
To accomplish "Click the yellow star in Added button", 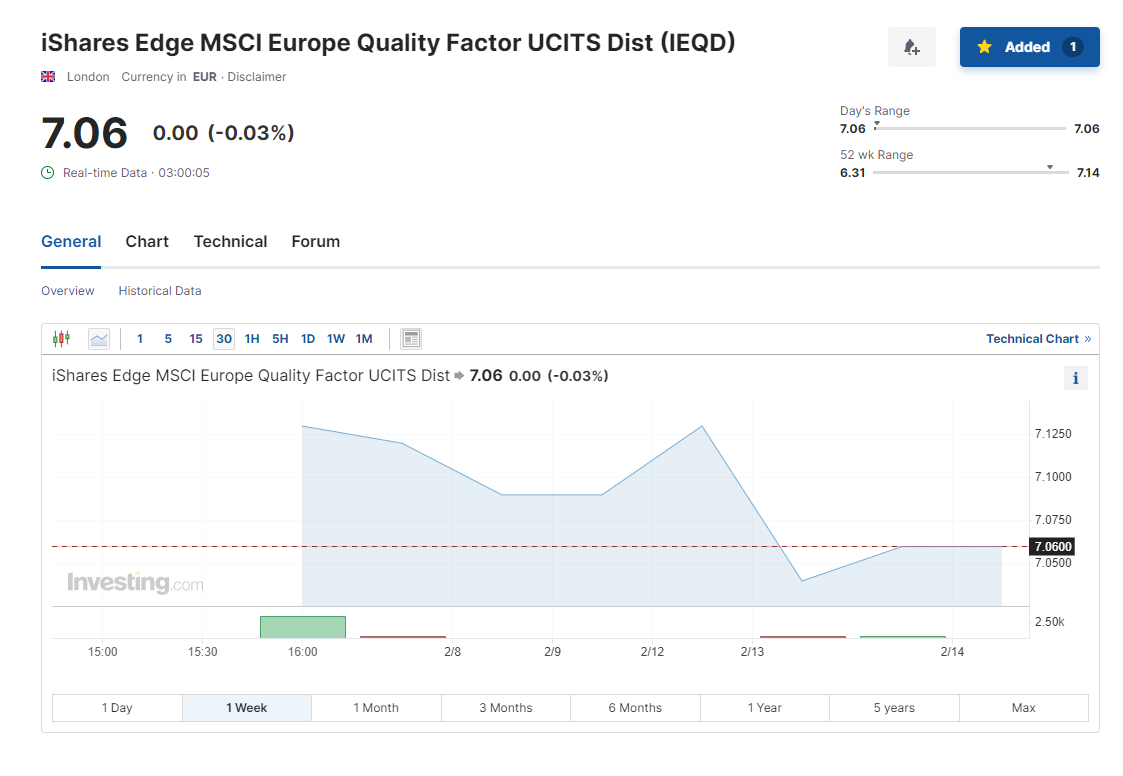I will 984,47.
